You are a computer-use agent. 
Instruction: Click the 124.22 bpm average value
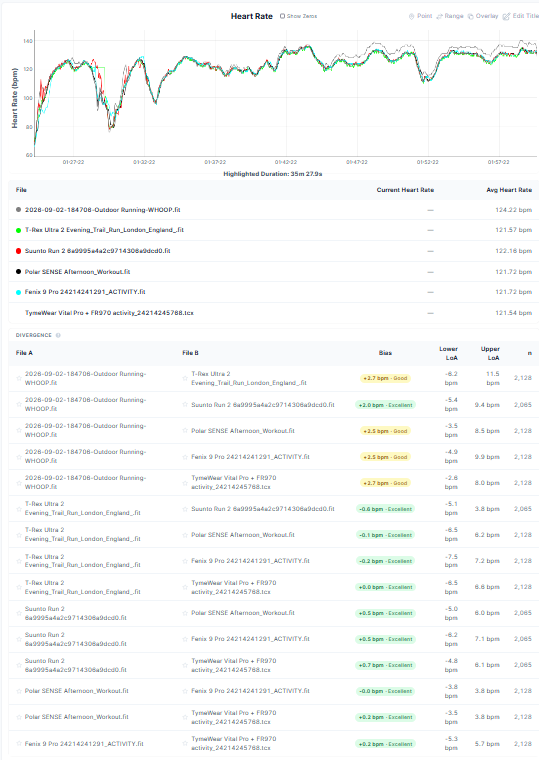coord(513,210)
